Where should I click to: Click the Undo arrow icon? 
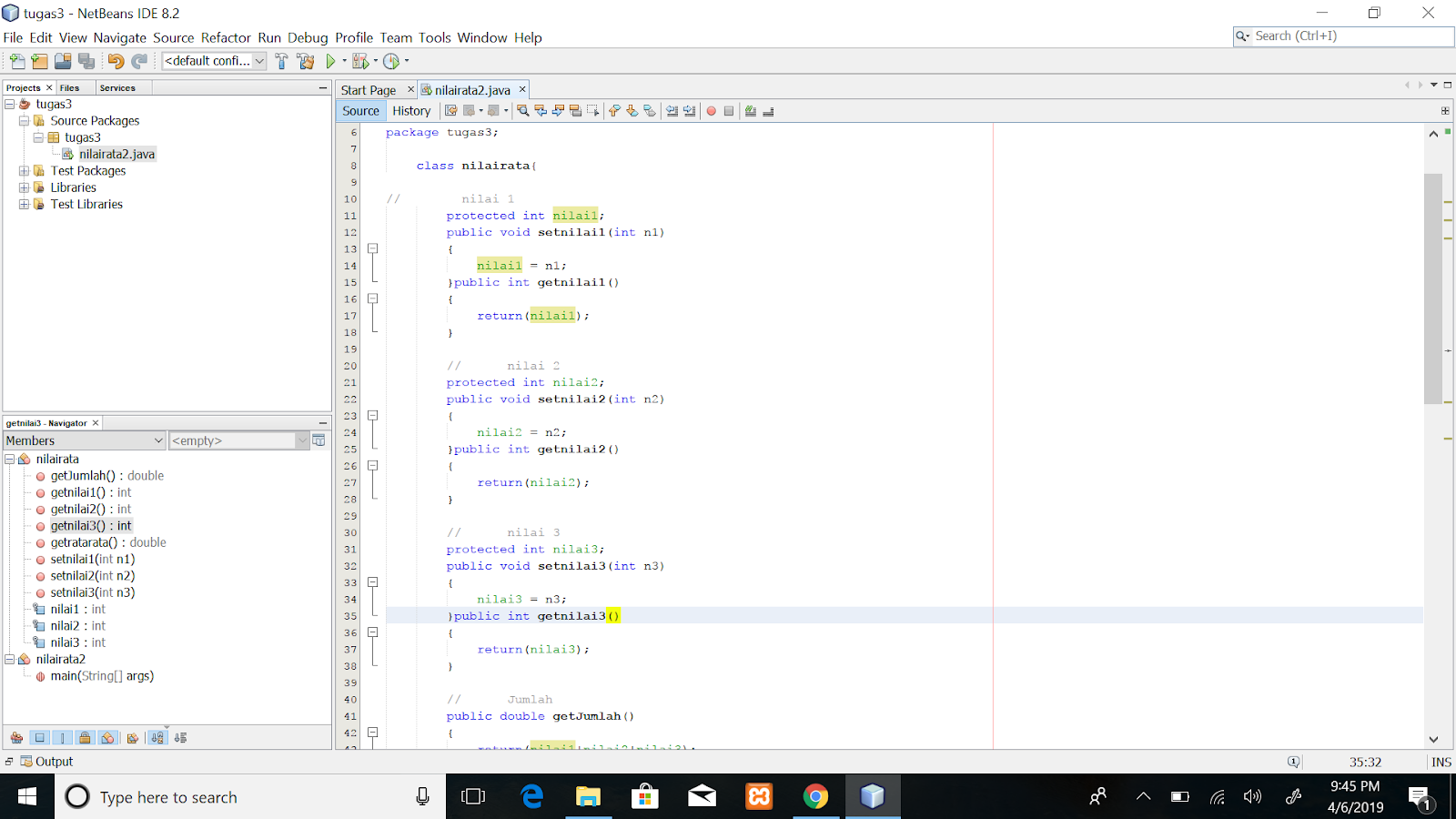[115, 61]
